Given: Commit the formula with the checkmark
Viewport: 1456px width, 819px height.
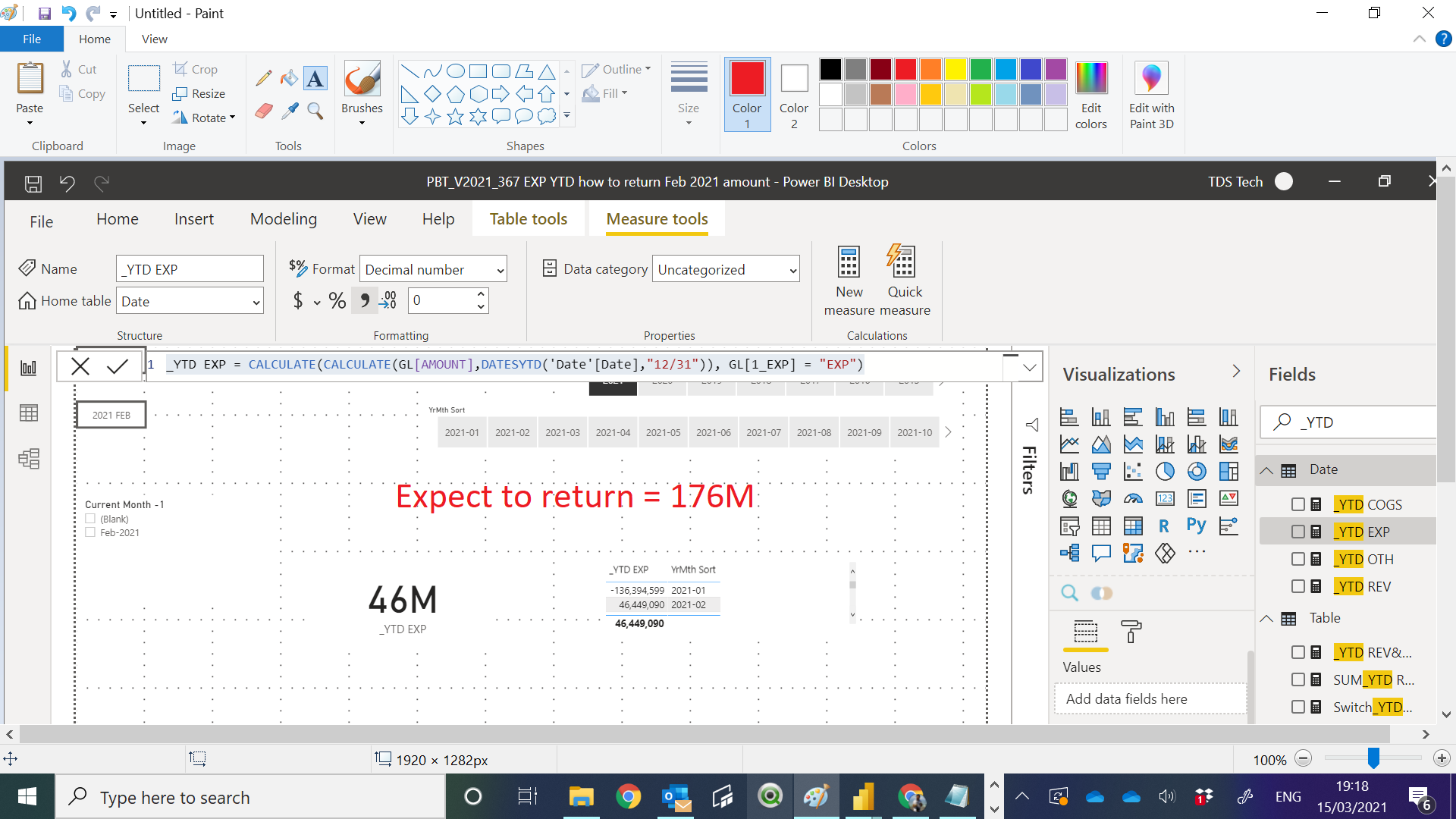Looking at the screenshot, I should (118, 366).
